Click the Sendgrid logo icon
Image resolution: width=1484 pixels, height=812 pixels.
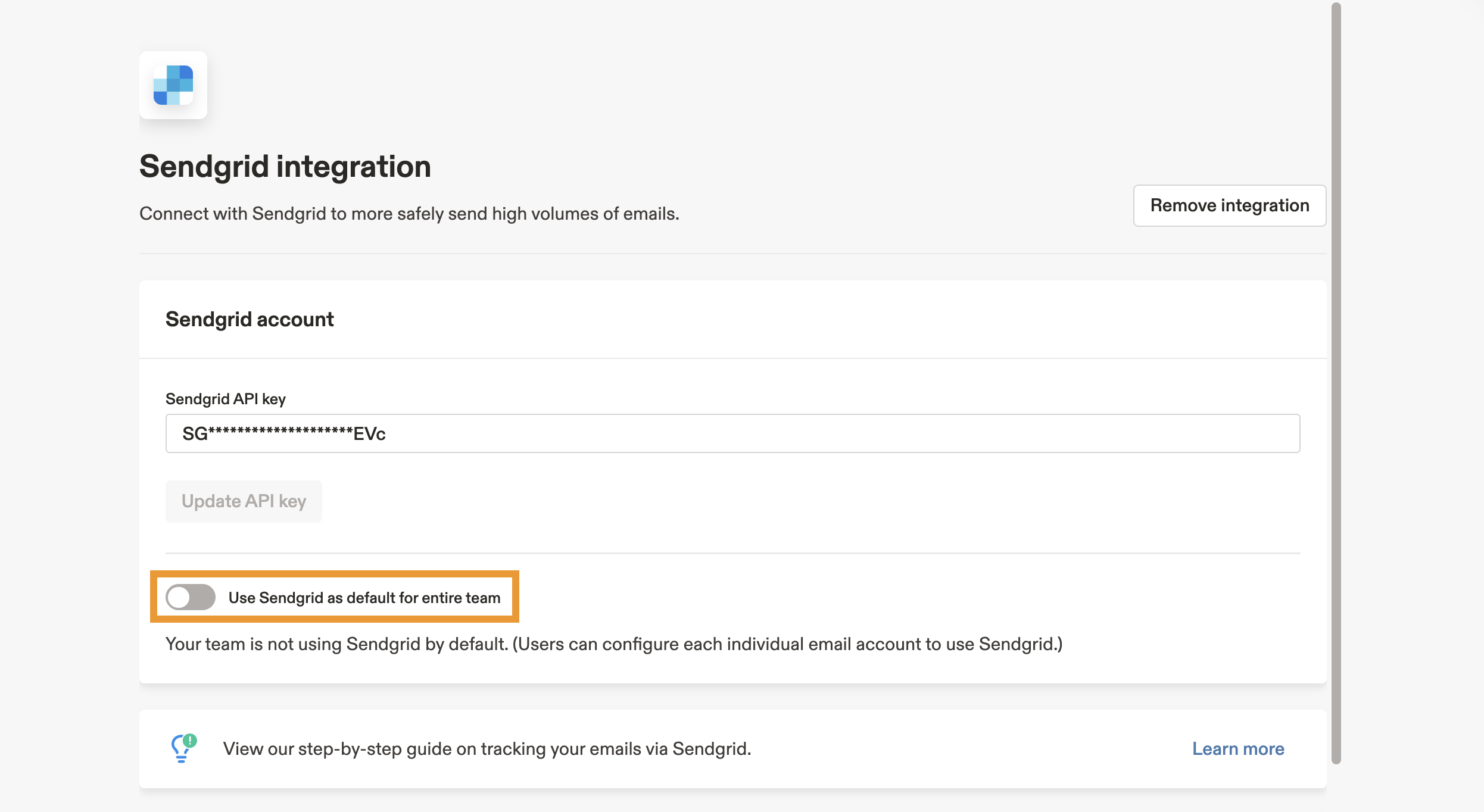tap(173, 85)
